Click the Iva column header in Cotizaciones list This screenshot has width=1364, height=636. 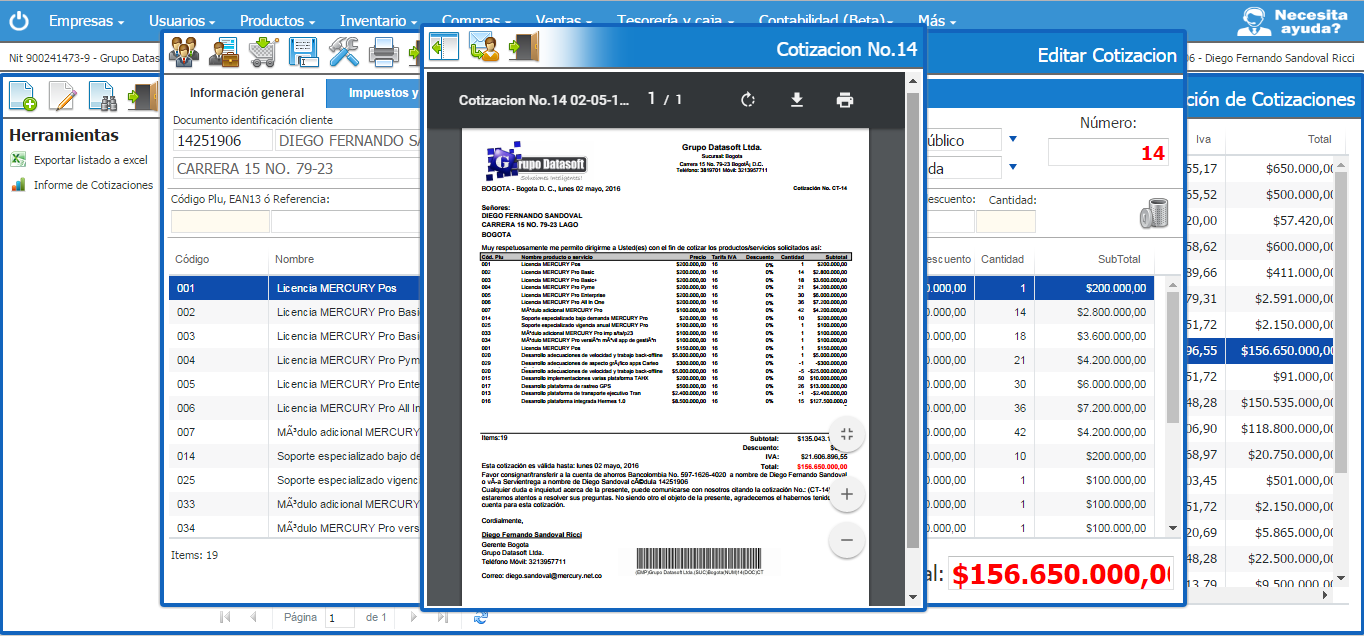[x=1203, y=139]
